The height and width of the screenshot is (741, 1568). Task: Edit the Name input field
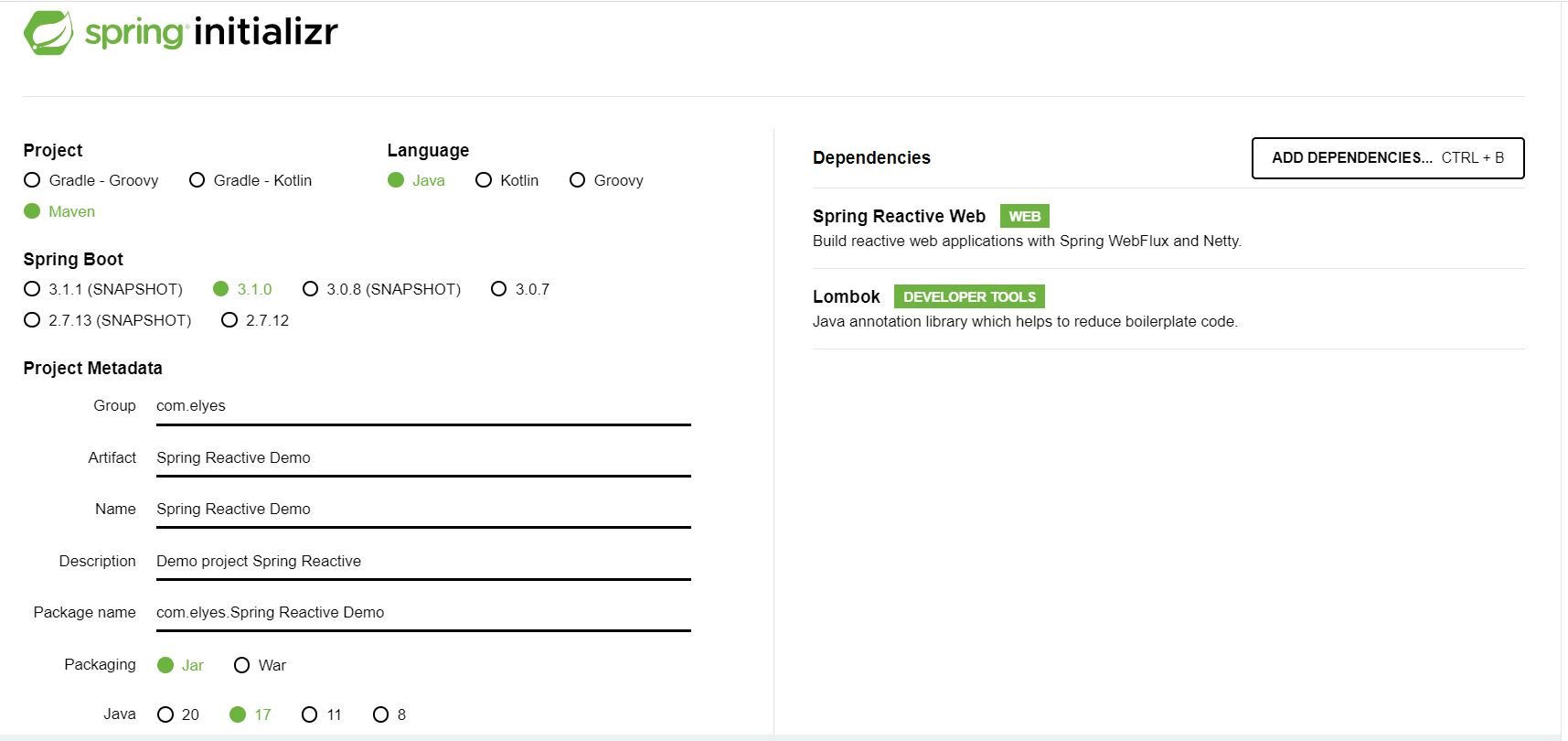[x=423, y=509]
